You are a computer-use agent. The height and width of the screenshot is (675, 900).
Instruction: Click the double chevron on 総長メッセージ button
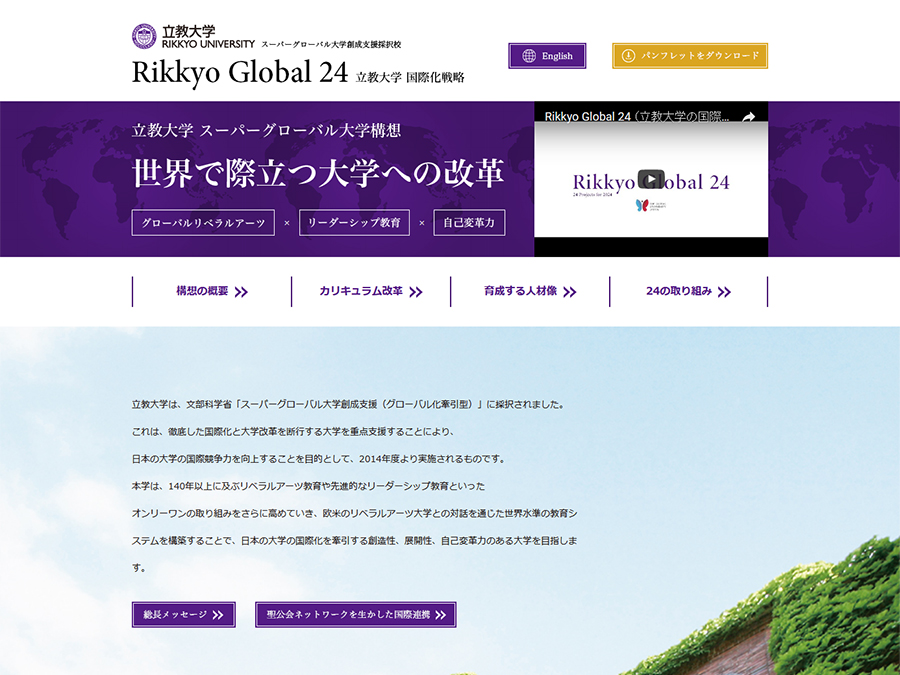pyautogui.click(x=218, y=615)
